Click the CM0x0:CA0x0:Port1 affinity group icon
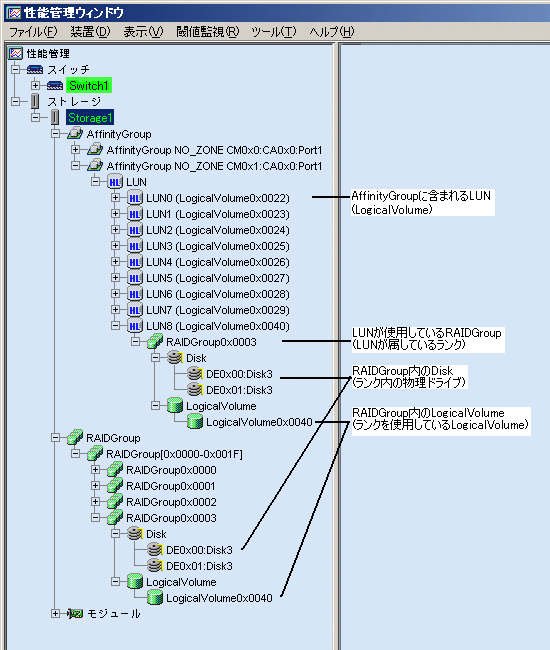This screenshot has width=550, height=650. 94,149
